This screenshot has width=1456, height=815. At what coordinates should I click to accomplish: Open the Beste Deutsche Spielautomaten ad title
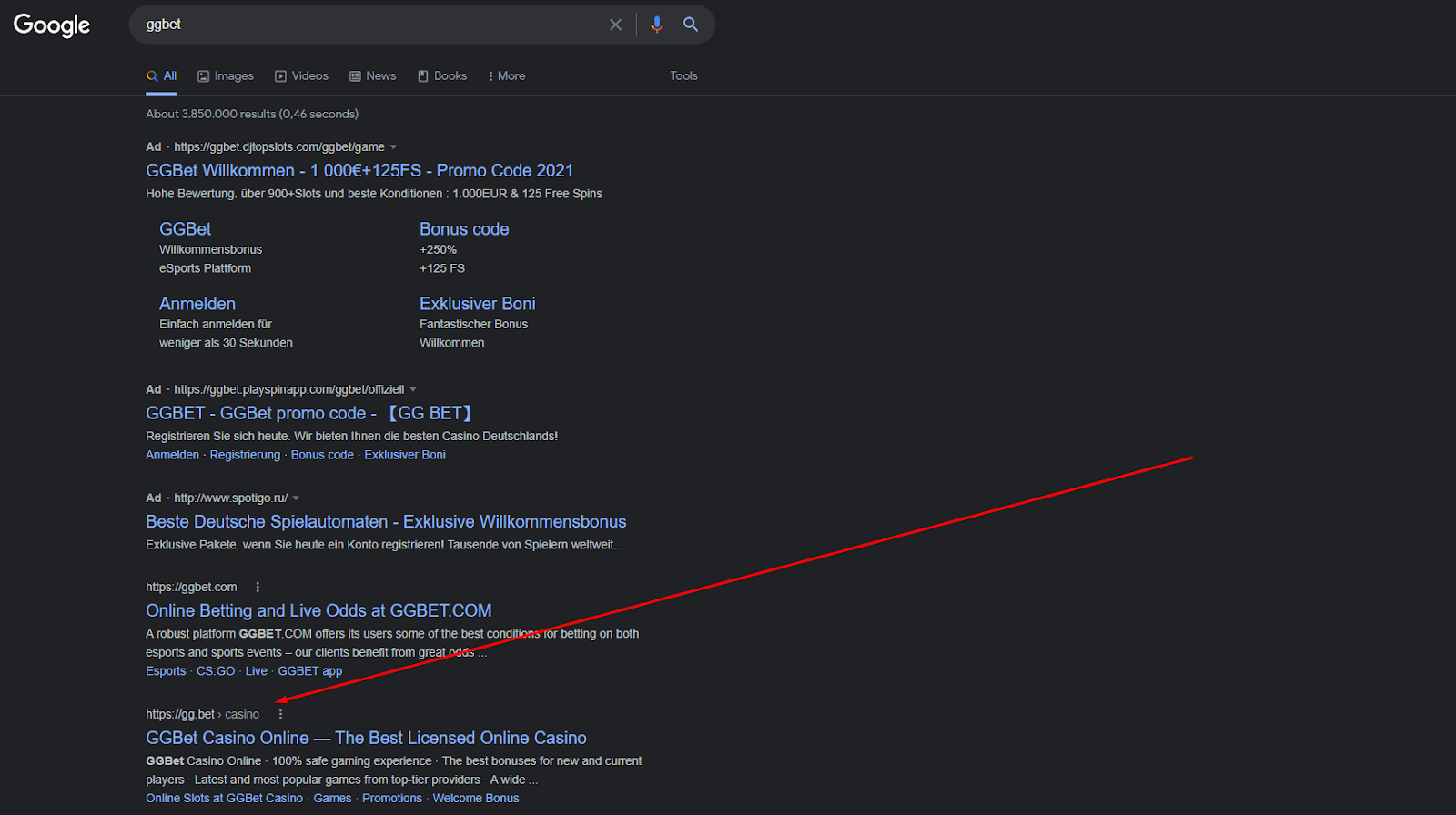click(386, 521)
